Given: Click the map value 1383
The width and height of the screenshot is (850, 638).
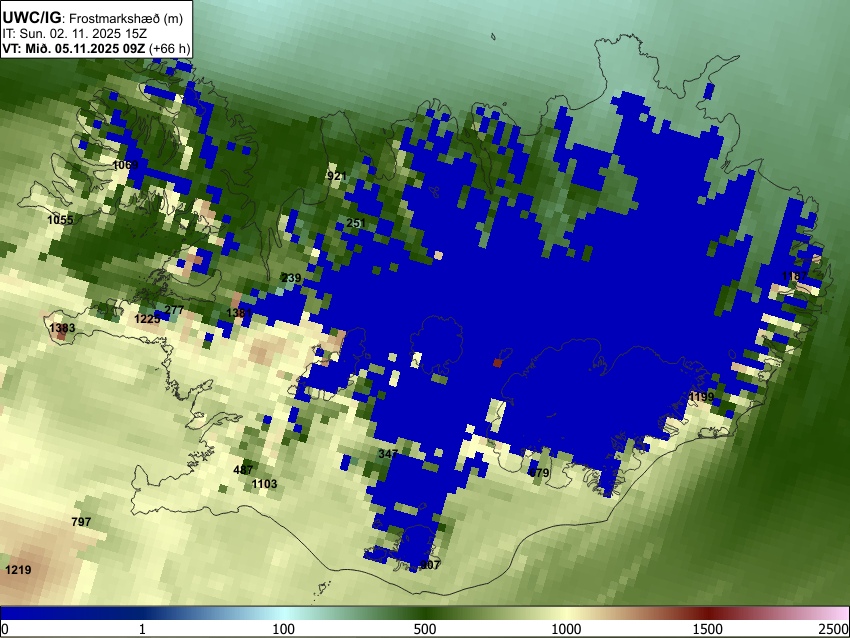Looking at the screenshot, I should (62, 328).
